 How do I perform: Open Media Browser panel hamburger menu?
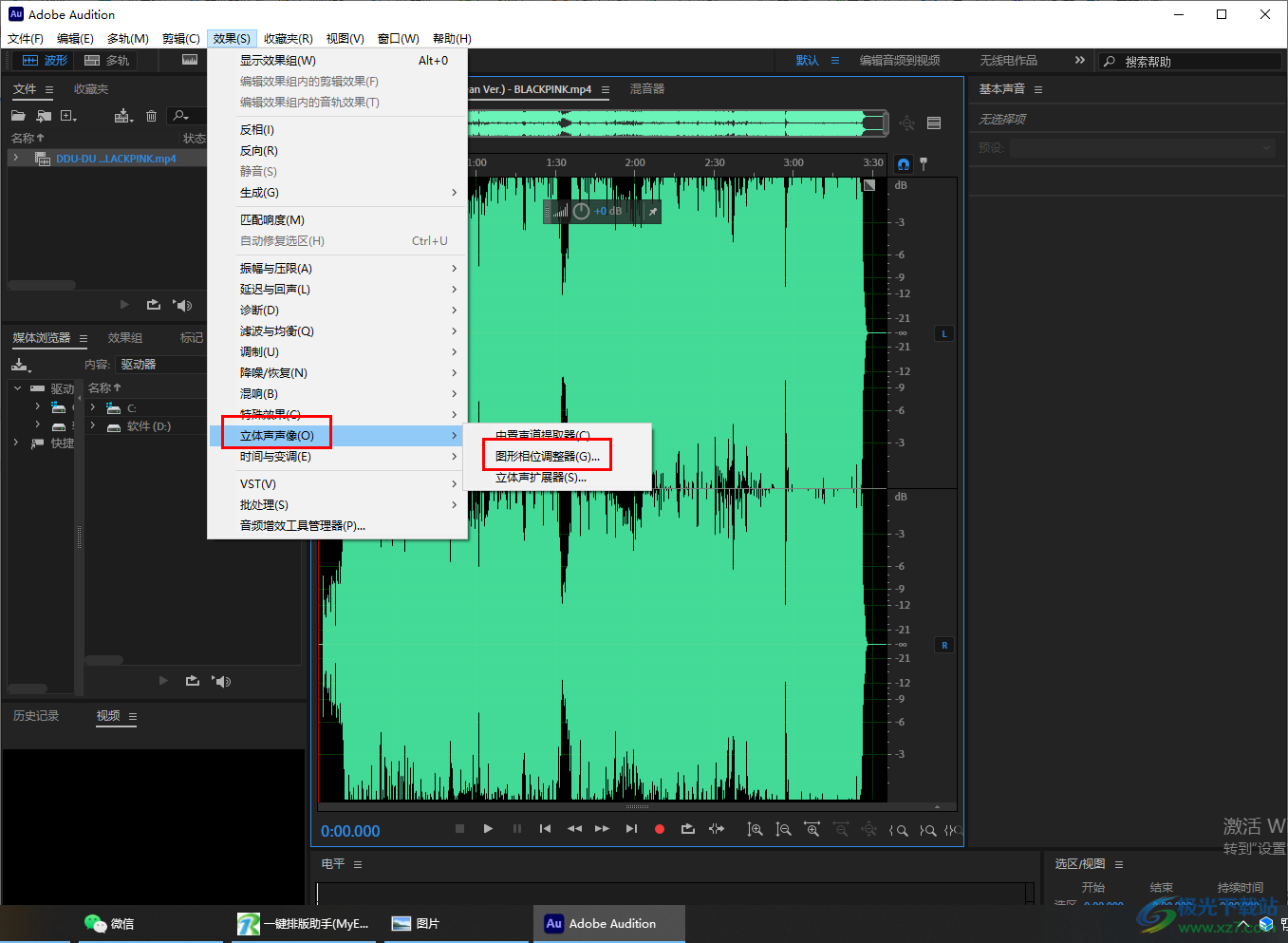point(84,338)
